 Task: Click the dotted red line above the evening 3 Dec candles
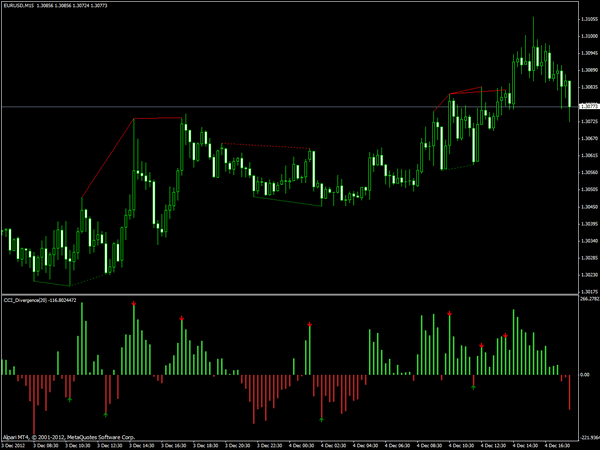(266, 146)
